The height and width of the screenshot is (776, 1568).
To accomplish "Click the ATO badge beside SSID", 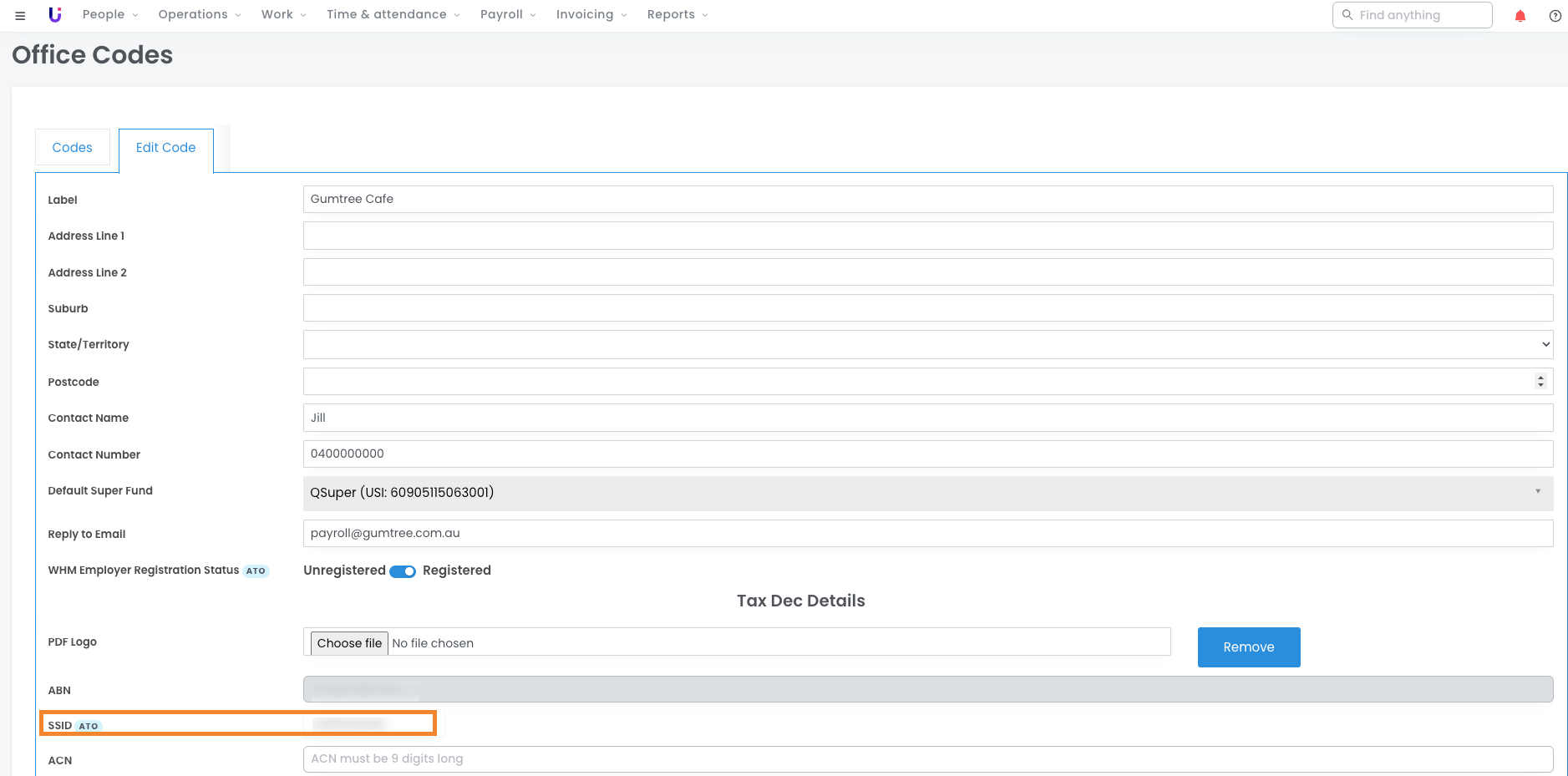I will (x=89, y=726).
